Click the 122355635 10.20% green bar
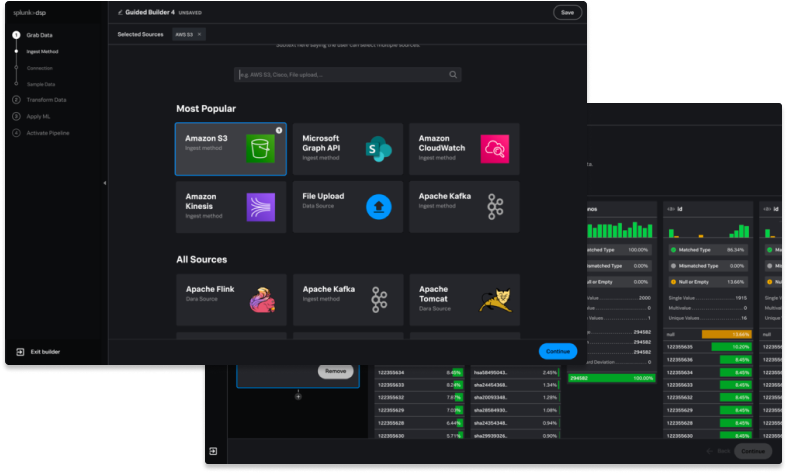 pyautogui.click(x=731, y=346)
